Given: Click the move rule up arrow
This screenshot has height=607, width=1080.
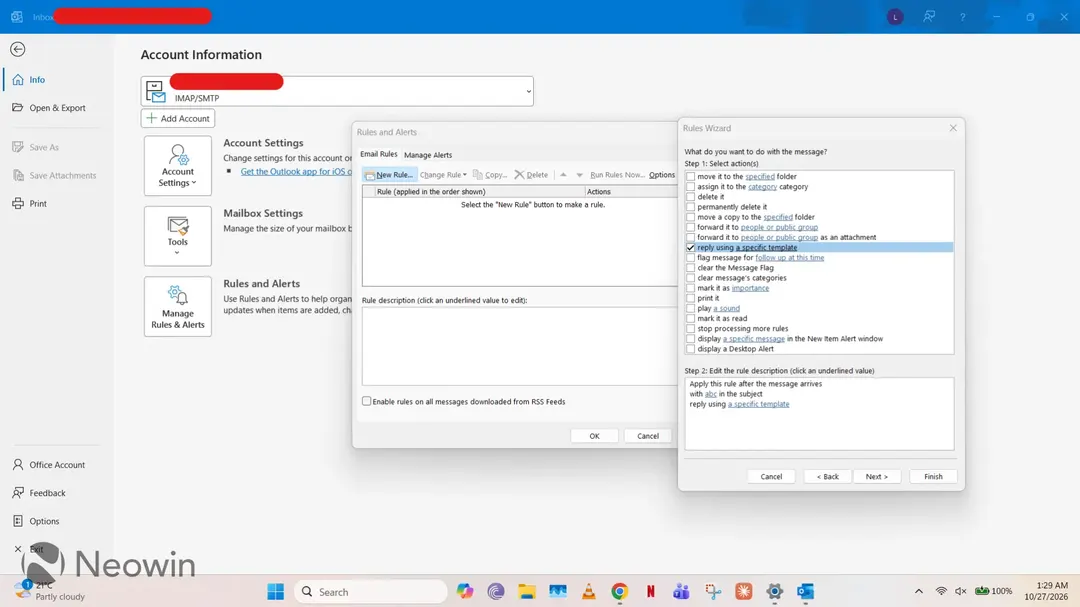Looking at the screenshot, I should point(563,175).
